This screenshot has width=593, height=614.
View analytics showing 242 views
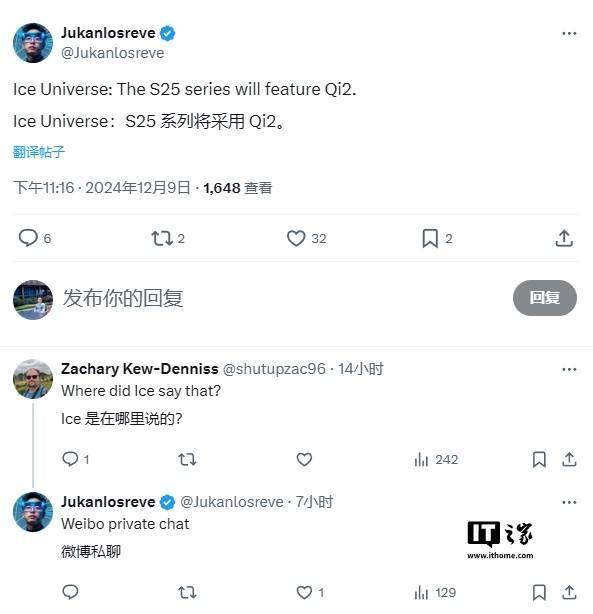click(435, 459)
